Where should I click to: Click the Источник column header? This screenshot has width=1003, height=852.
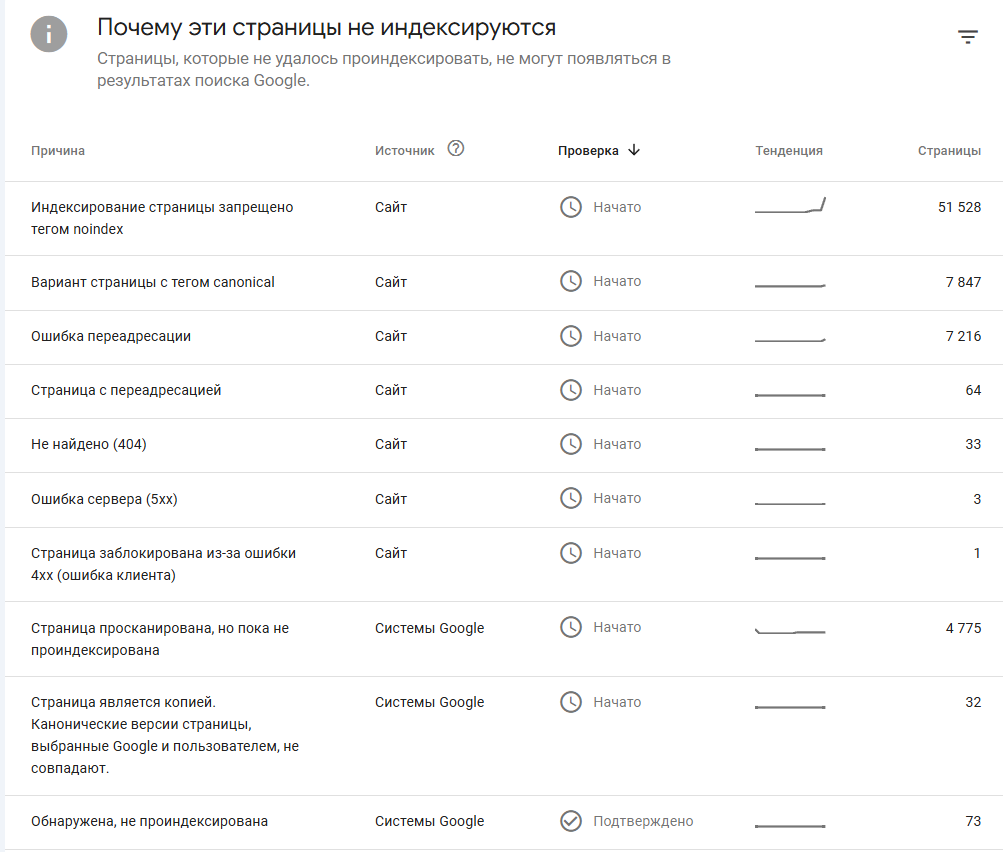click(x=404, y=151)
